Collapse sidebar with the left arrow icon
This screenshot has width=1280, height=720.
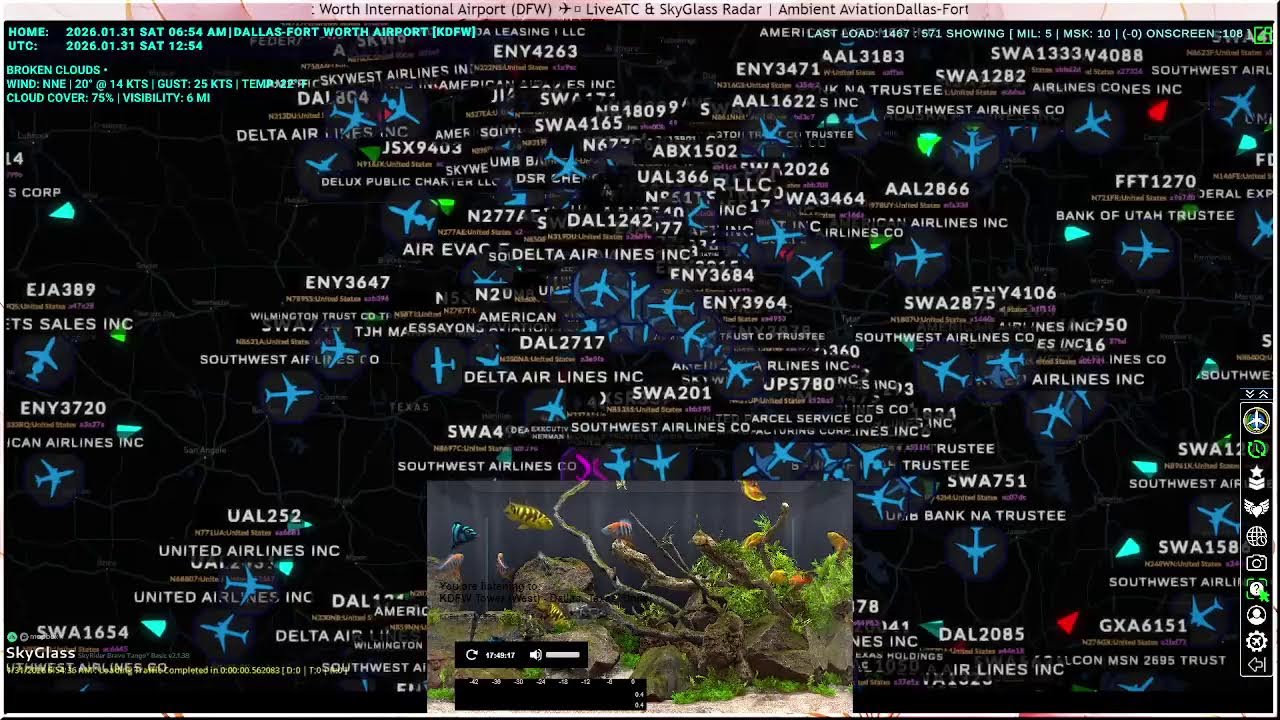tap(1256, 665)
